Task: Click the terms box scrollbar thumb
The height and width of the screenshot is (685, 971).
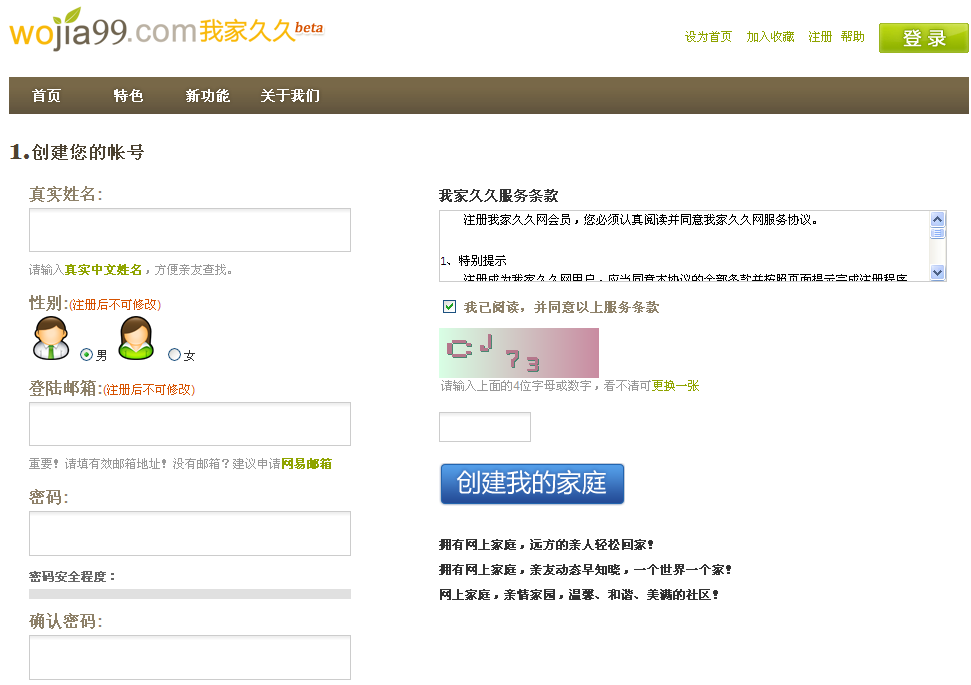Action: point(938,233)
